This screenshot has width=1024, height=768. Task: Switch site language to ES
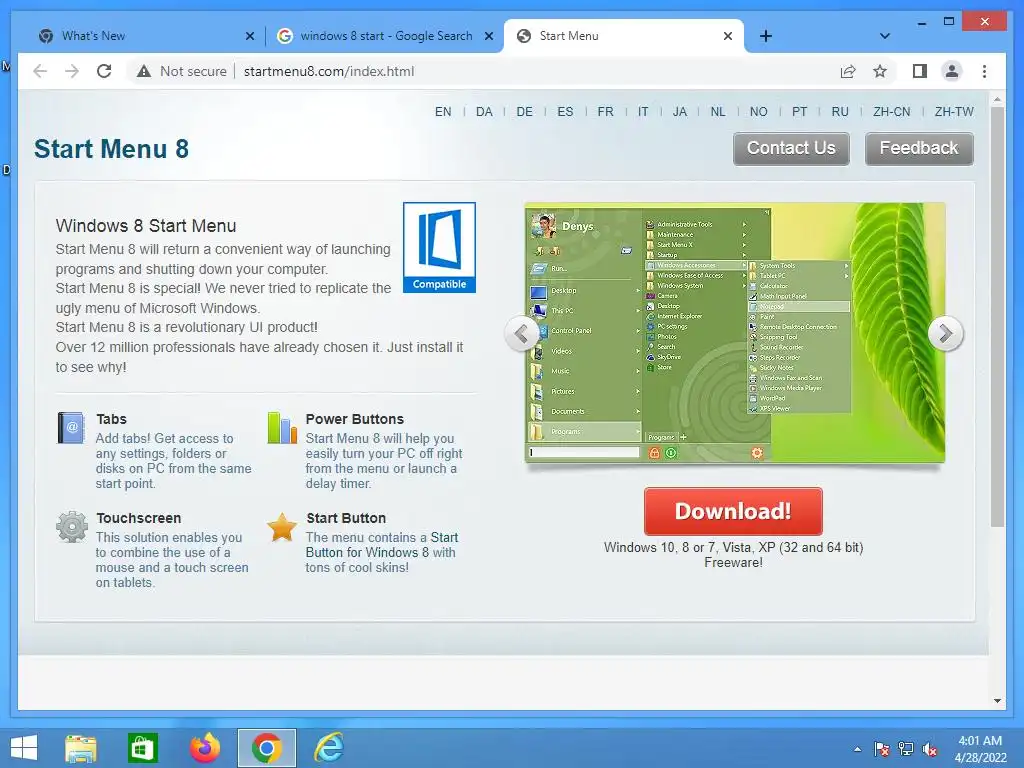click(x=565, y=112)
